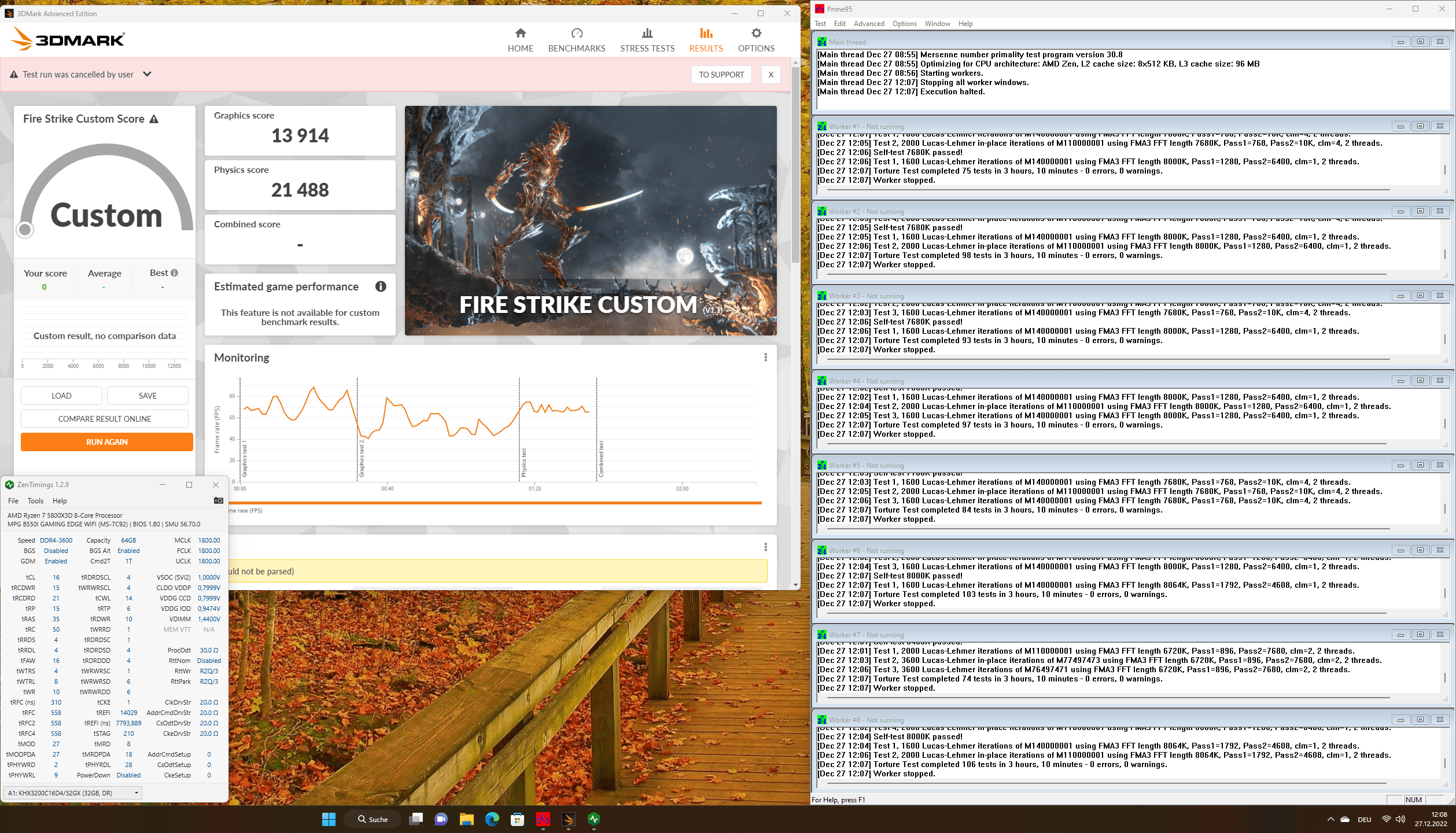Open Prime95 Help menu
The height and width of the screenshot is (833, 1456).
coord(965,24)
